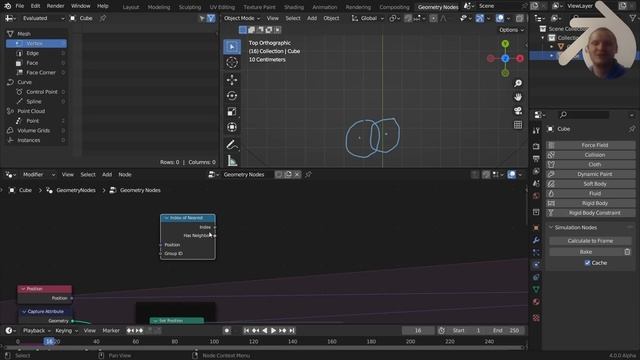Click the Rigid Body physics button
640x360 pixels.
click(x=591, y=203)
